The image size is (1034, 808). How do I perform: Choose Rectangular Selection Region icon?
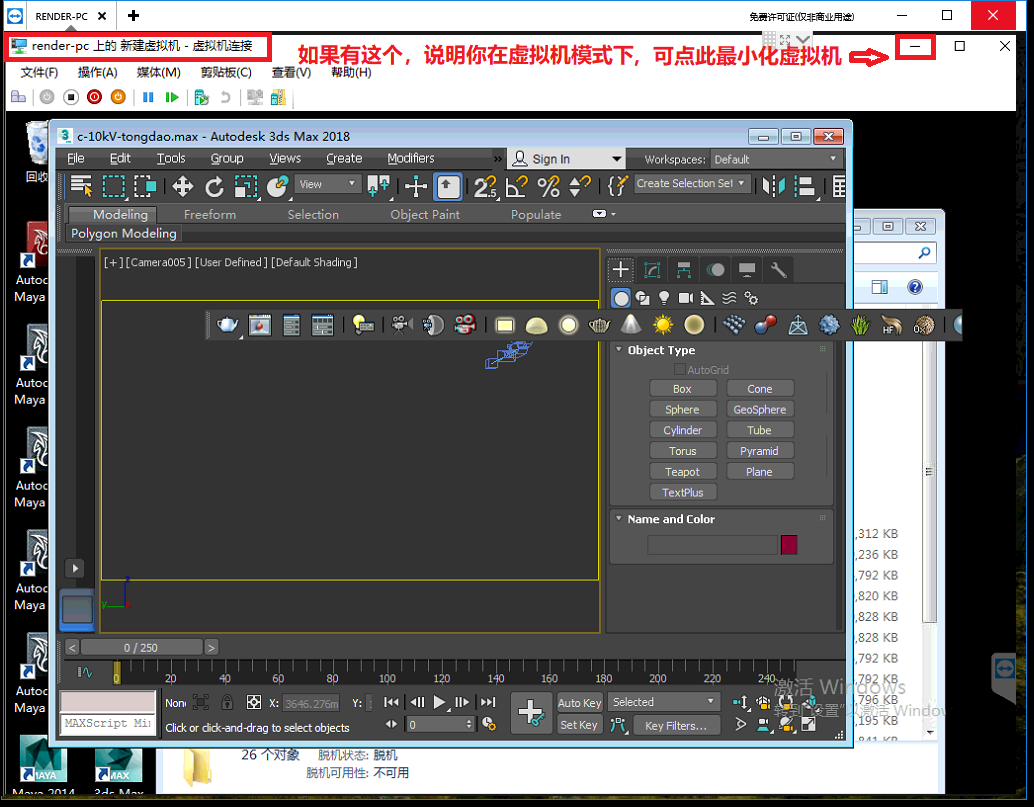(x=113, y=187)
